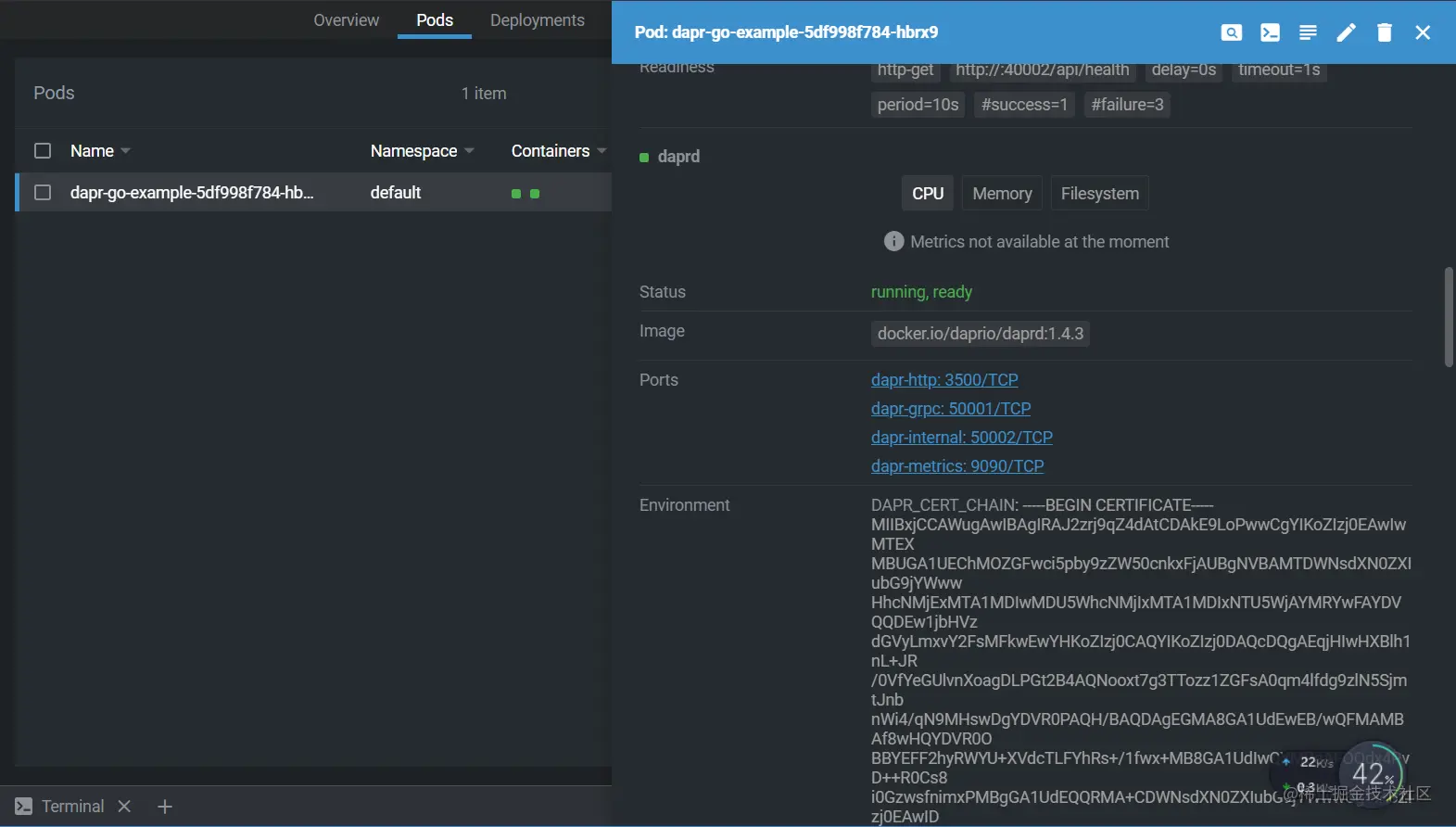Open pod logs icon in header

(x=1308, y=32)
